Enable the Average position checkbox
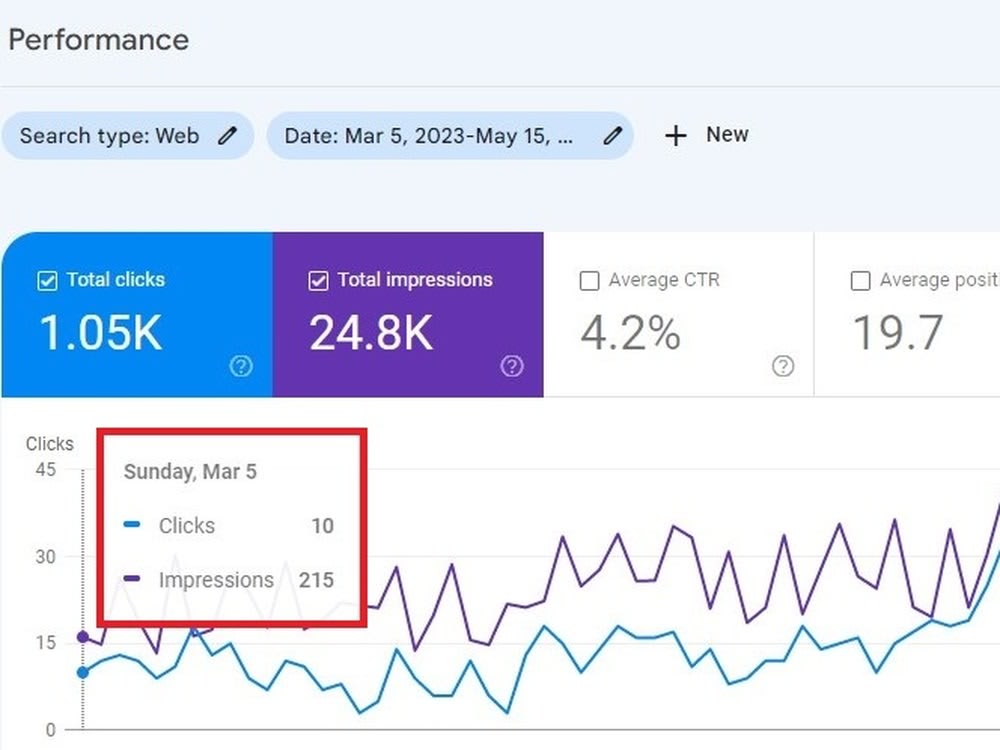The width and height of the screenshot is (1000, 750). coord(860,281)
